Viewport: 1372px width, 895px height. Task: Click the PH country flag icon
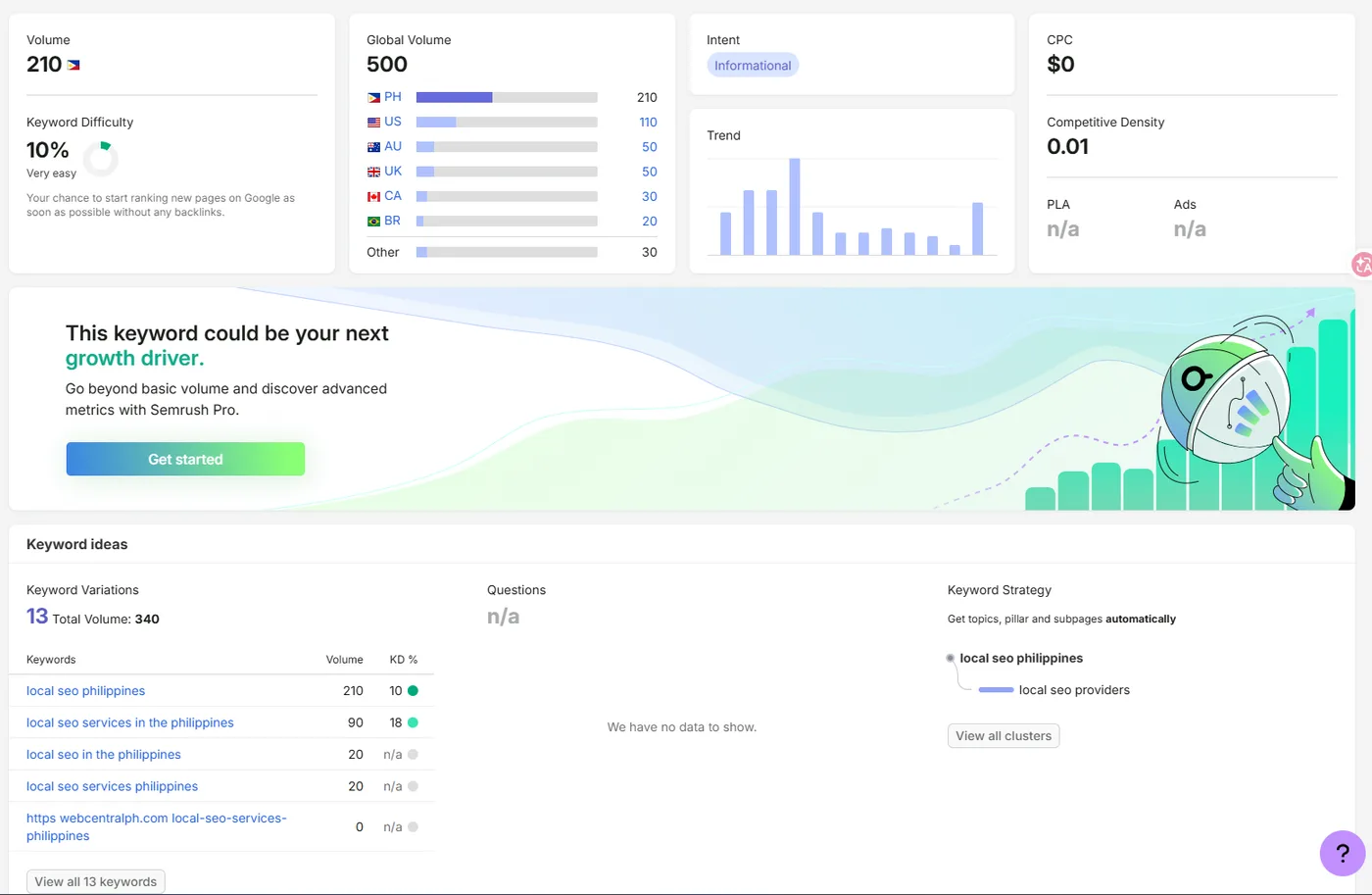coord(373,97)
